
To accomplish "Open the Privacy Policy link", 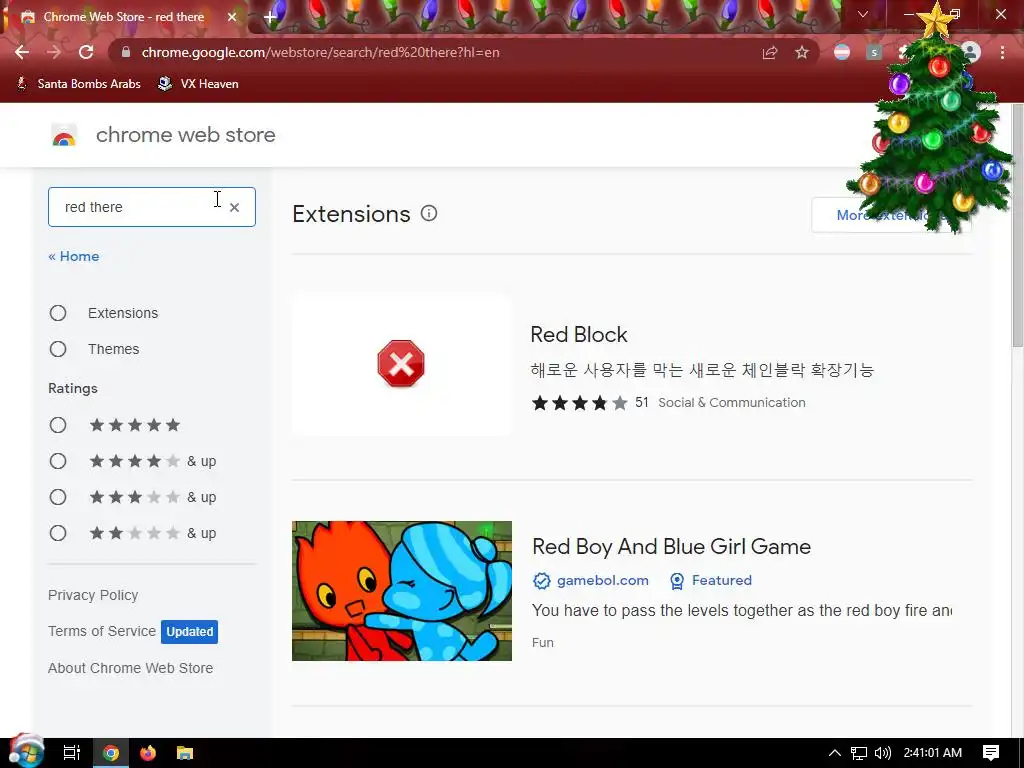I will [93, 595].
